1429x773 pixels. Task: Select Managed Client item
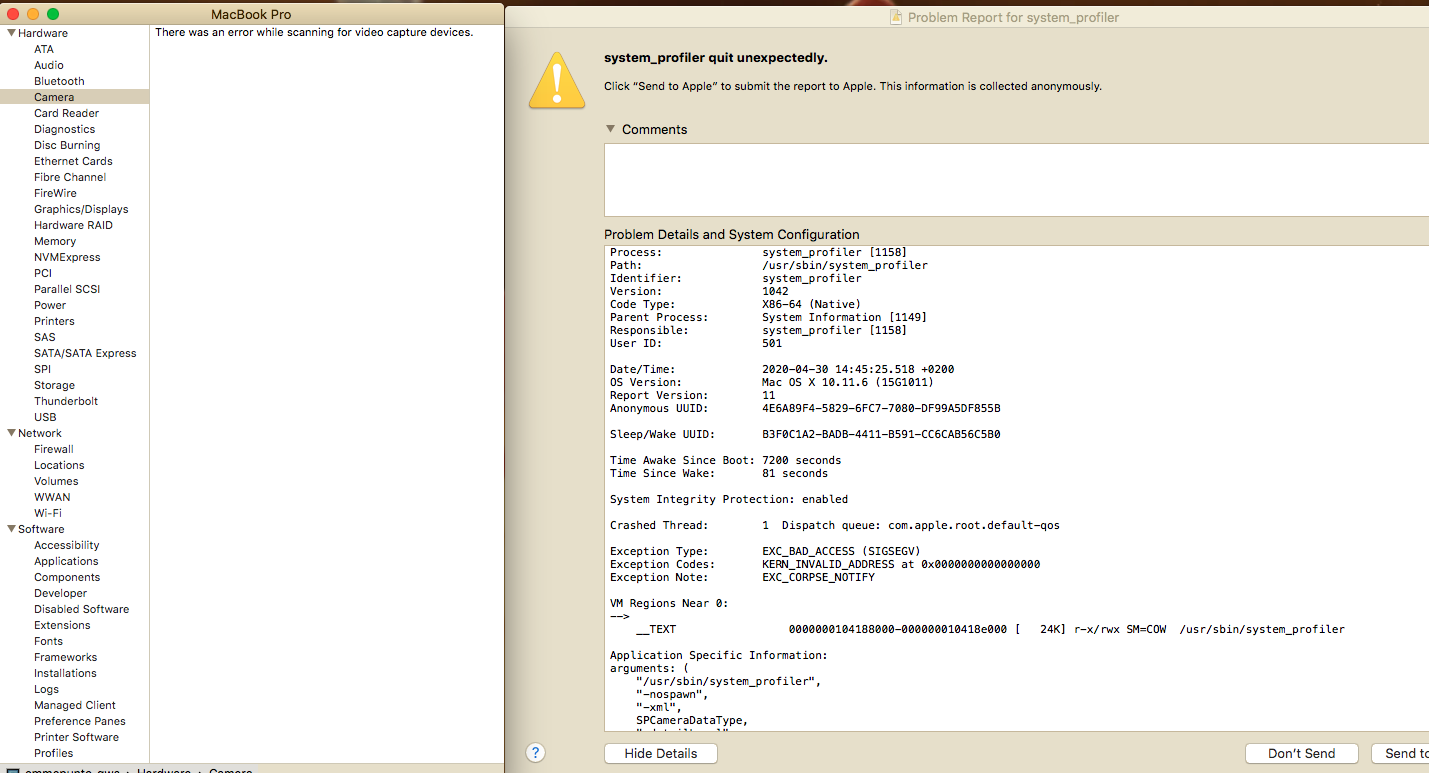(75, 705)
